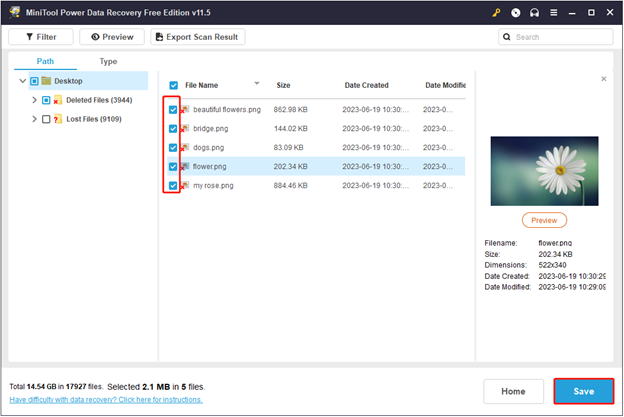Click the 862.98 KB size cell

291,109
